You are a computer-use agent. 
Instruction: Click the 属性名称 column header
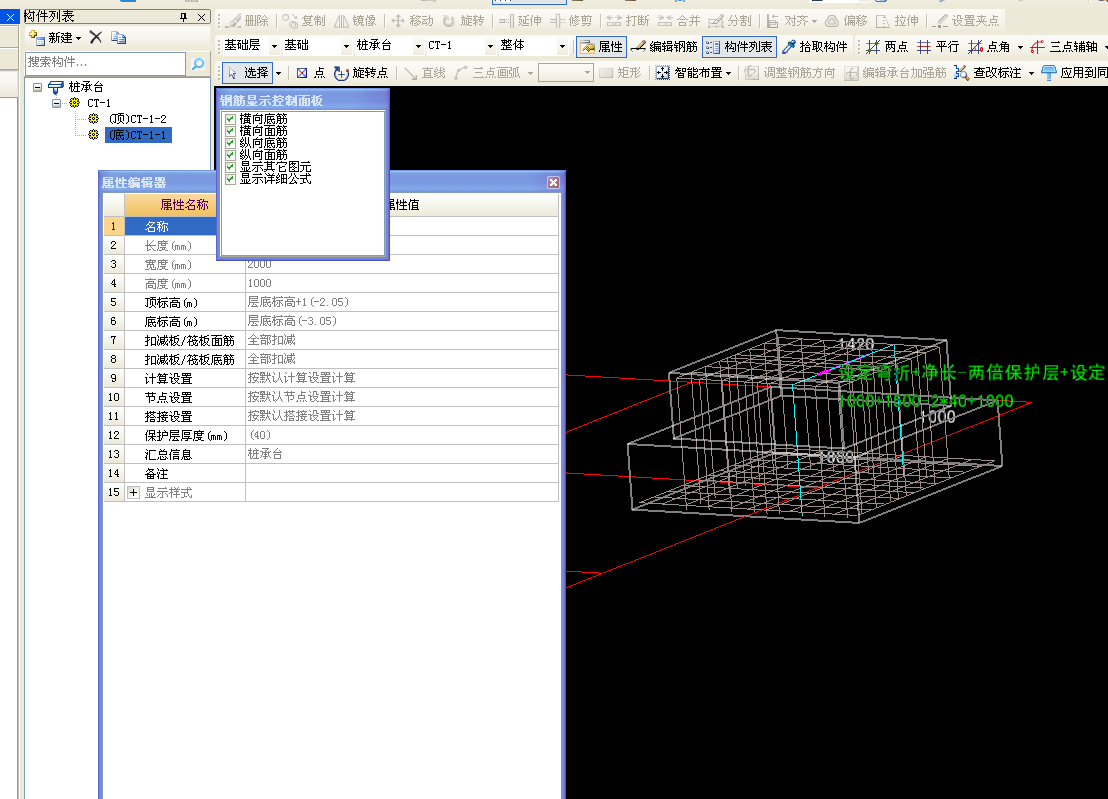(x=170, y=205)
